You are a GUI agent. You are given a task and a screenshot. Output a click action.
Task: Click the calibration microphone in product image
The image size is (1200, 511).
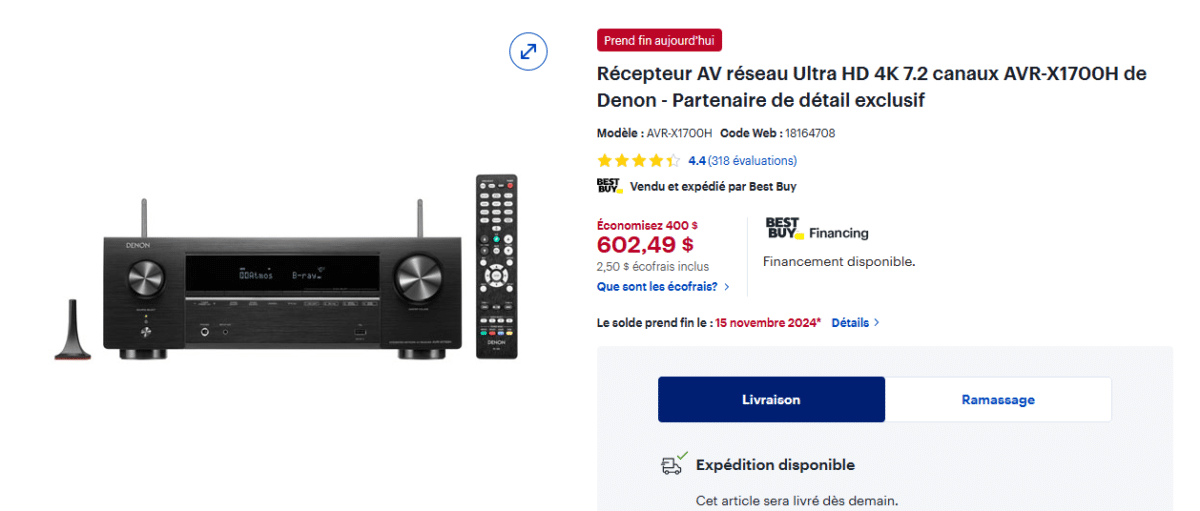point(73,329)
